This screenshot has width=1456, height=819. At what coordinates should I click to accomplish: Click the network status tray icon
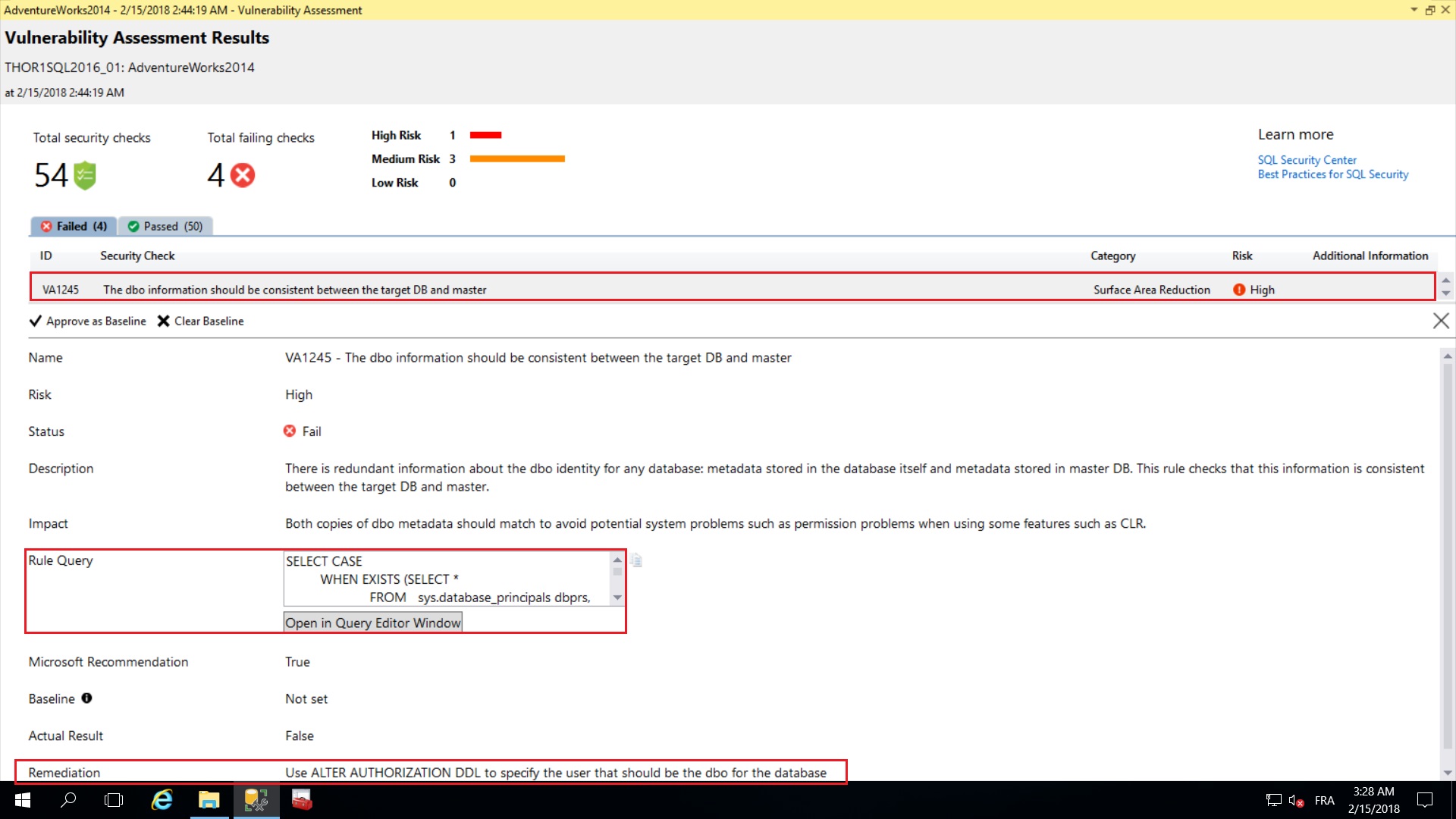point(1274,801)
